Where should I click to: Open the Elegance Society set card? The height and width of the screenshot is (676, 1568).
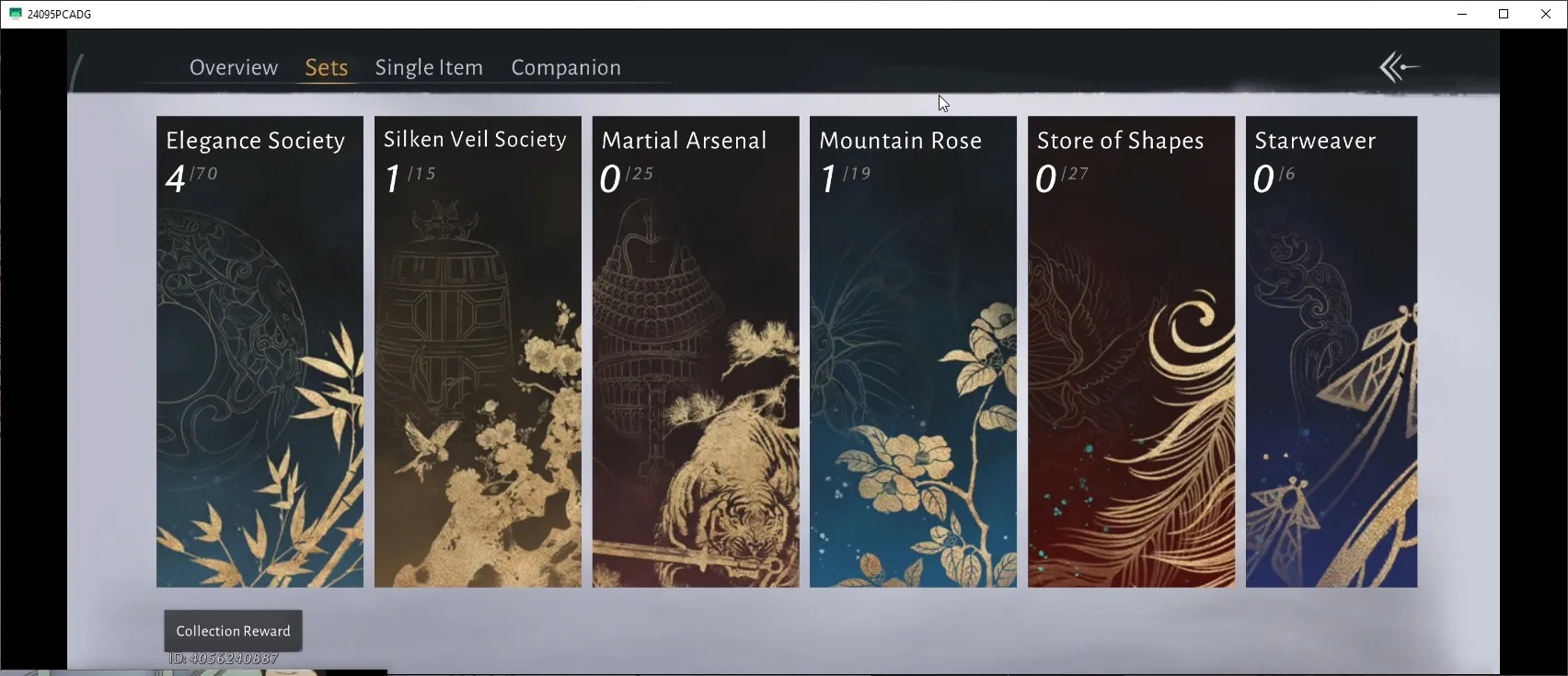point(259,351)
